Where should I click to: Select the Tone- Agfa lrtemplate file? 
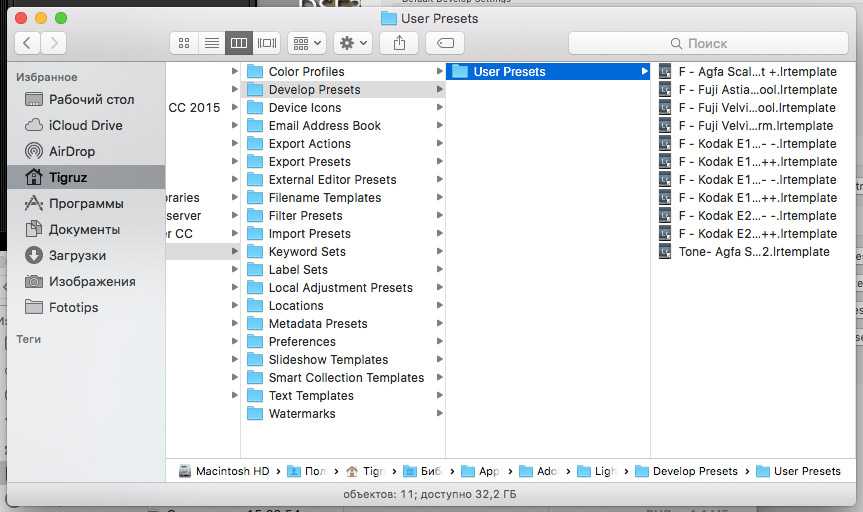pyautogui.click(x=753, y=251)
